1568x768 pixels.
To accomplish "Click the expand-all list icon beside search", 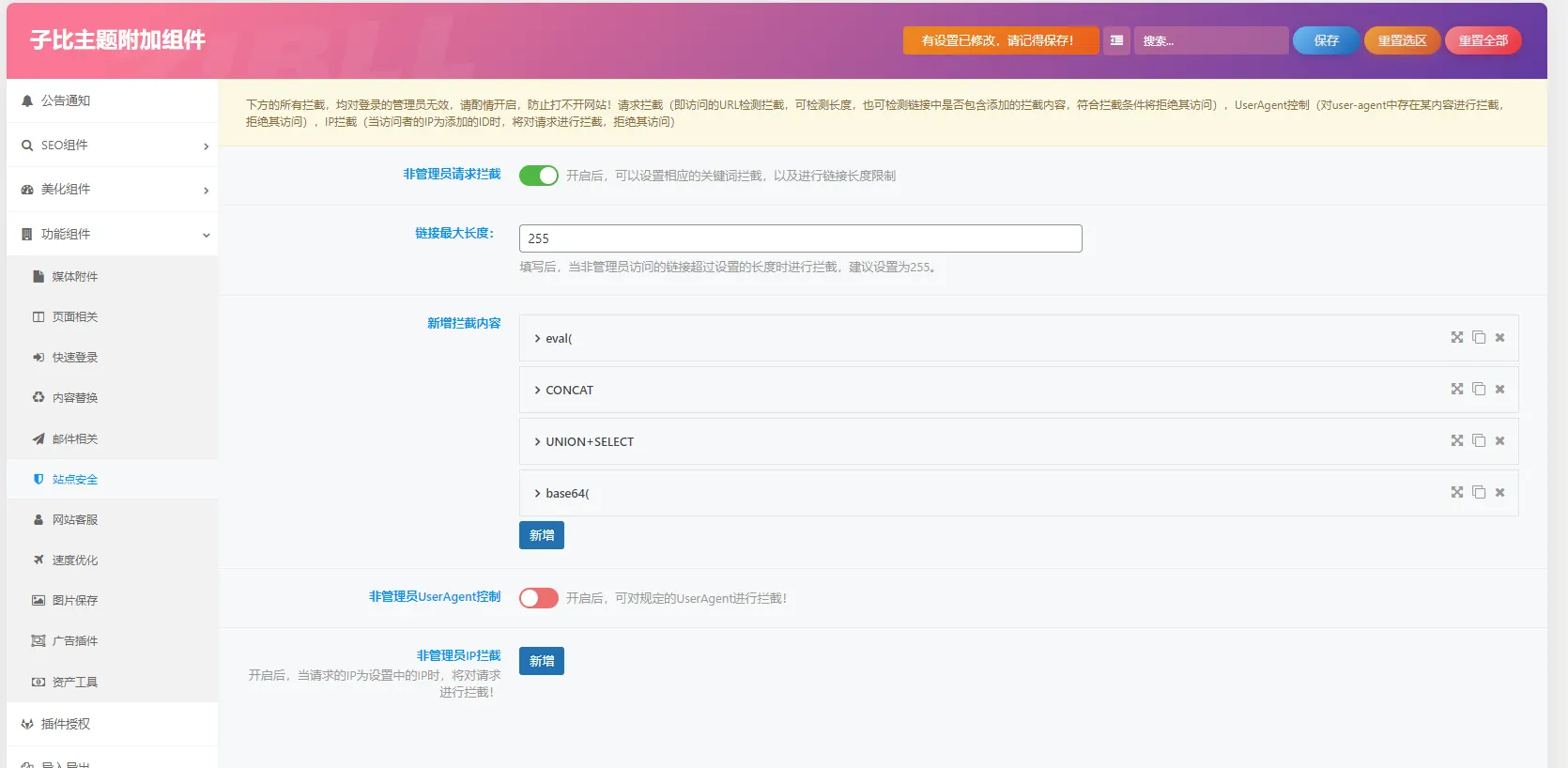I will tap(1116, 40).
